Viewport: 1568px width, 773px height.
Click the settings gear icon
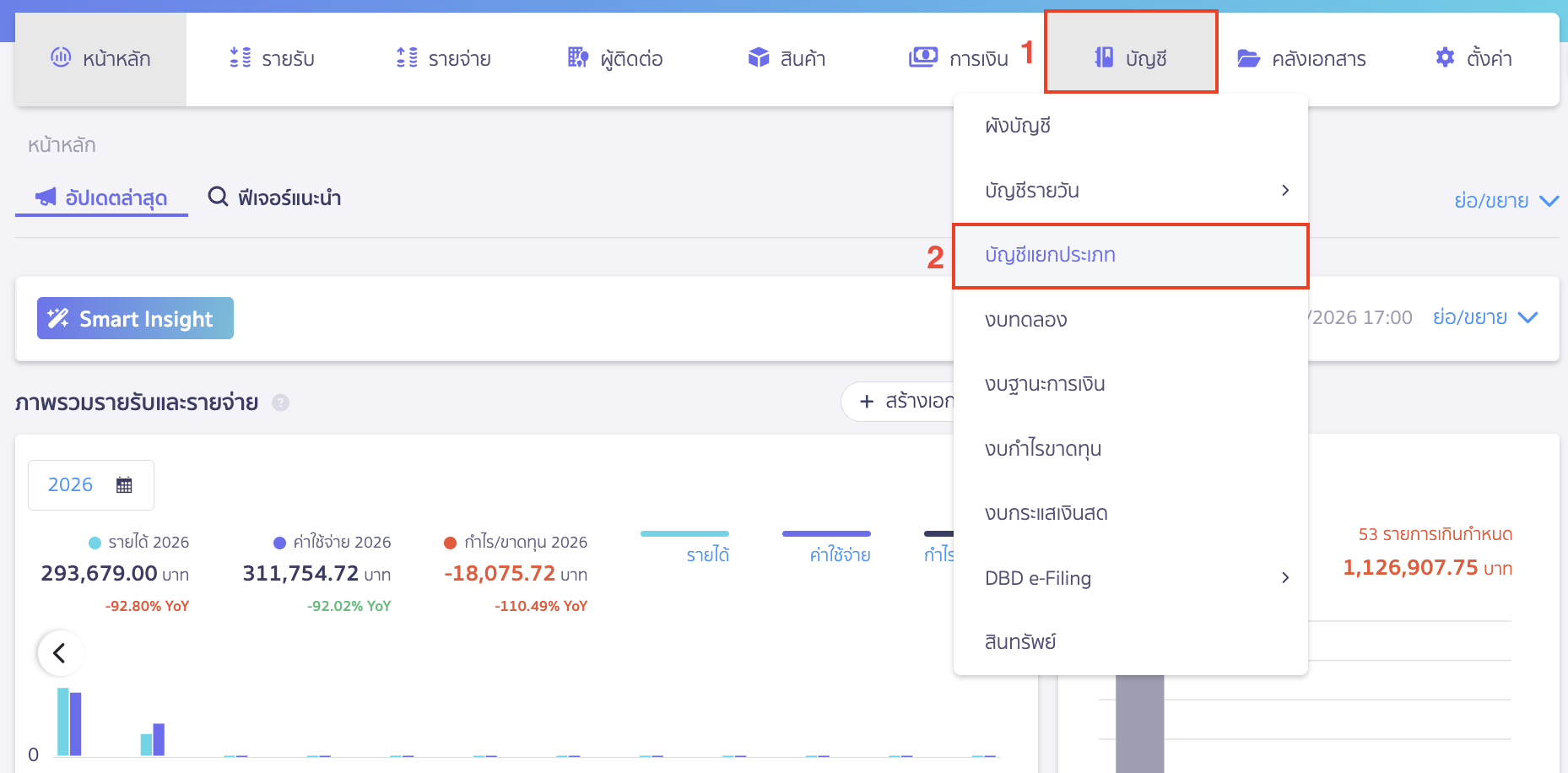click(x=1445, y=57)
